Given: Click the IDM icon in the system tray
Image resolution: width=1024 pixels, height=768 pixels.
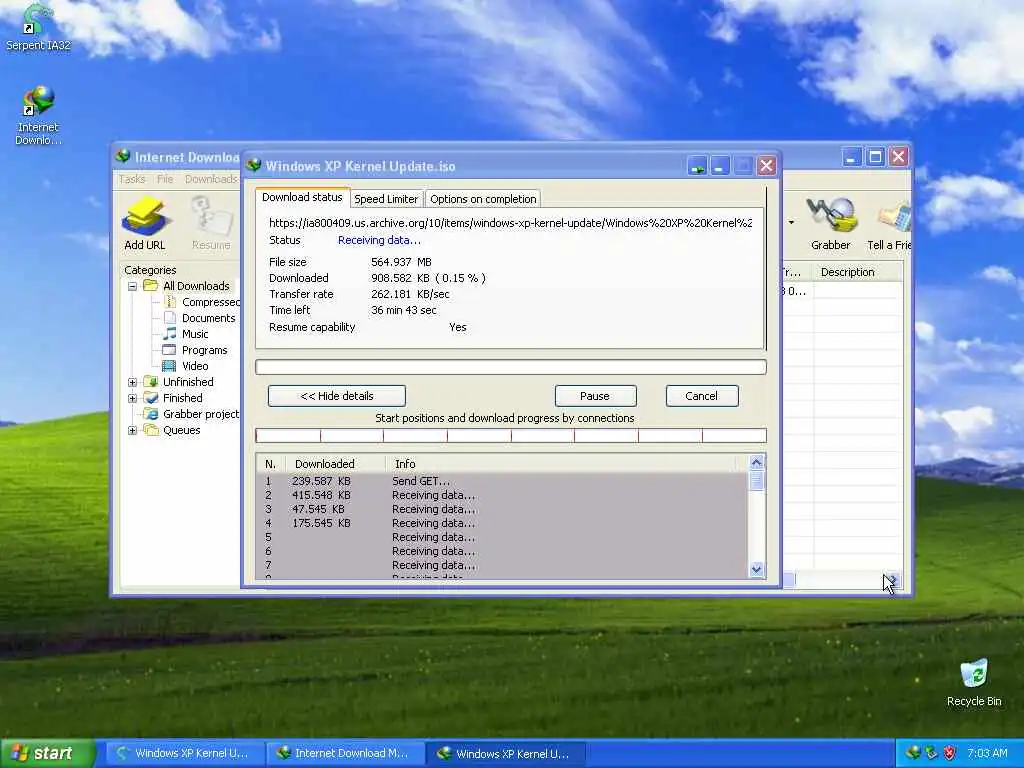Looking at the screenshot, I should [x=913, y=753].
